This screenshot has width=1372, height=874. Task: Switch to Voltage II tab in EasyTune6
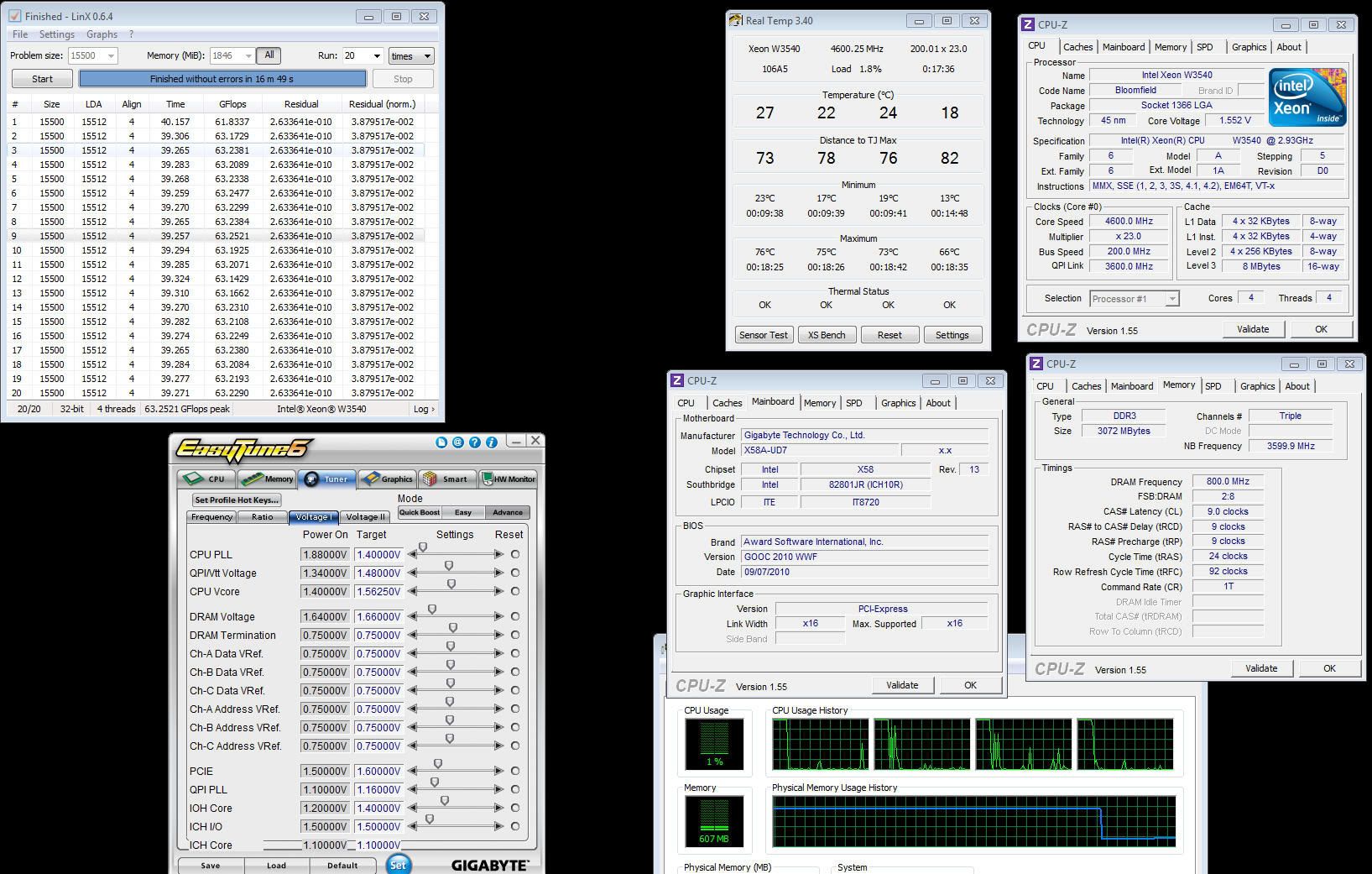pyautogui.click(x=365, y=517)
